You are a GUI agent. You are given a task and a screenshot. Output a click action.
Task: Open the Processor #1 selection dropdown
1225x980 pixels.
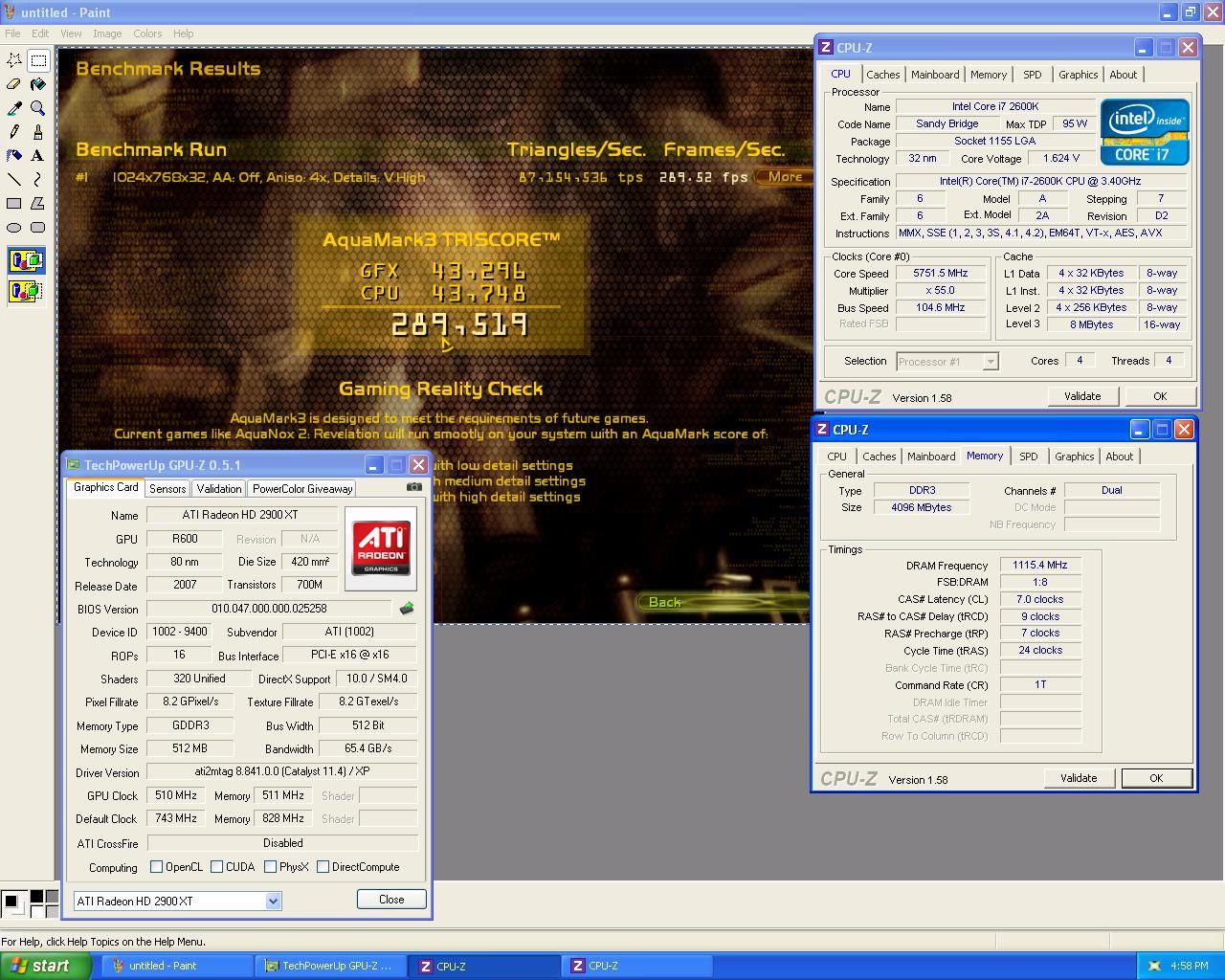tap(991, 362)
